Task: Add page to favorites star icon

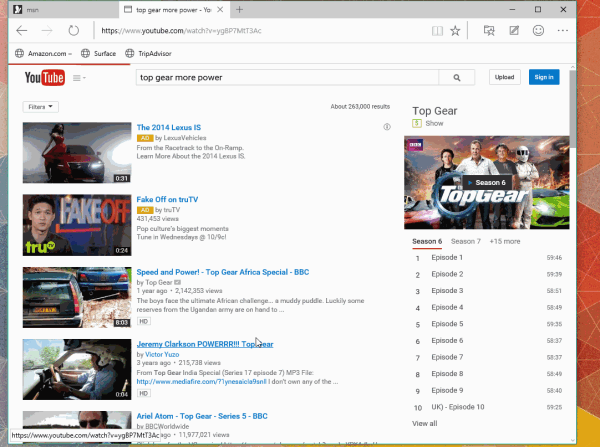Action: tap(455, 31)
